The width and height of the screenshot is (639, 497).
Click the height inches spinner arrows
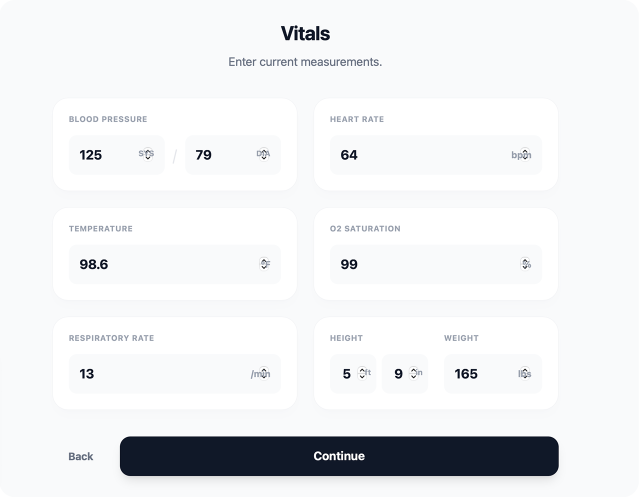point(413,374)
